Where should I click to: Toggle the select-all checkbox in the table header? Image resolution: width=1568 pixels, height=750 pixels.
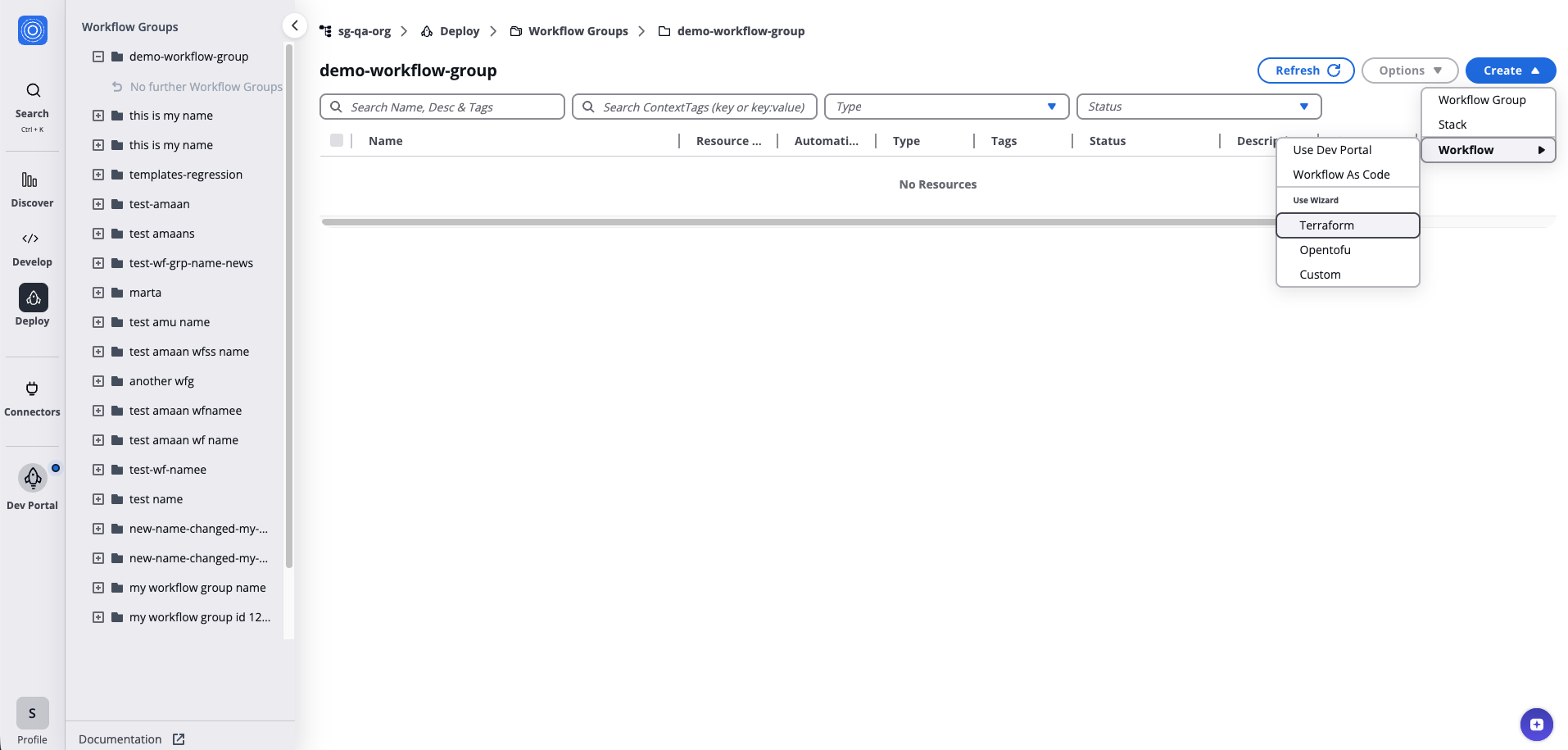(337, 139)
